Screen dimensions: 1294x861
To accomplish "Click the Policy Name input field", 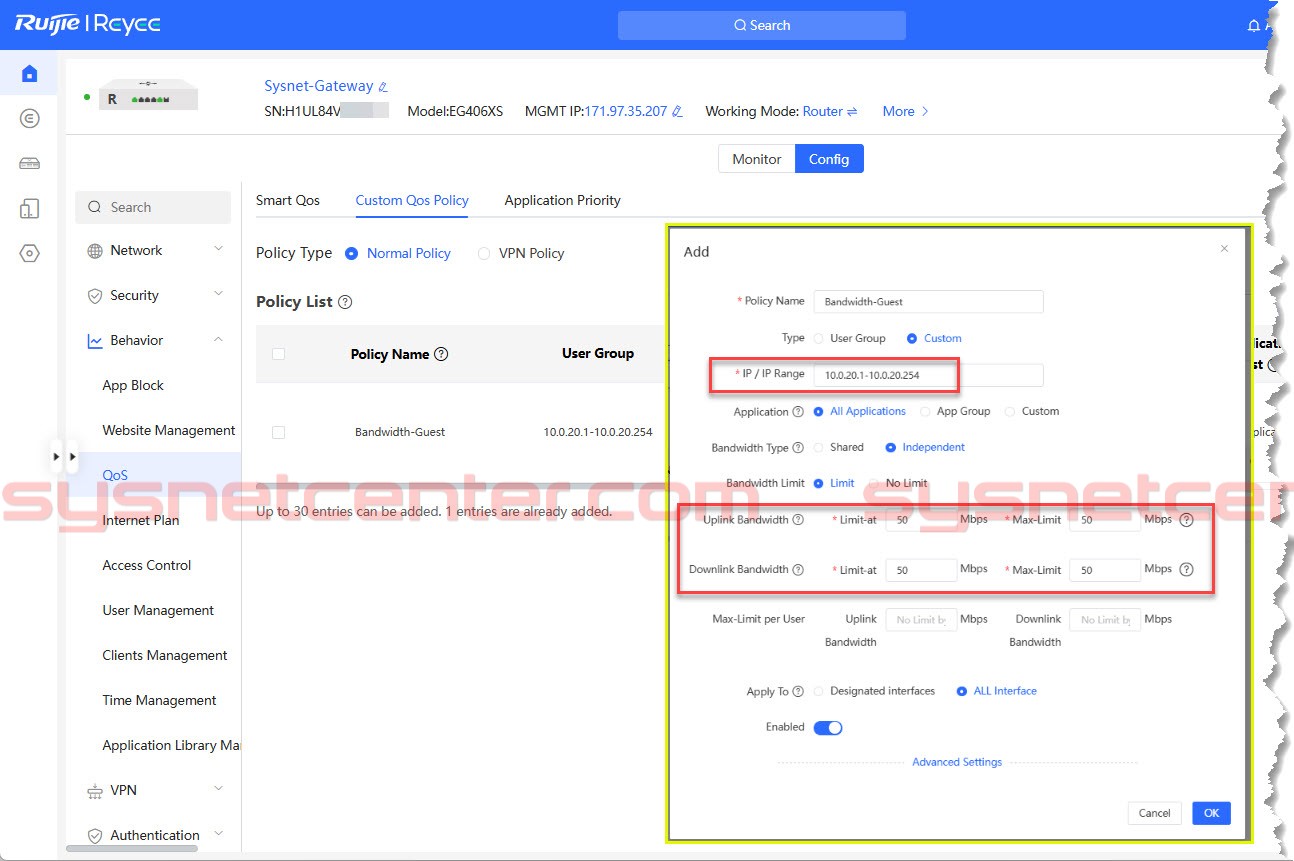I will pos(927,302).
